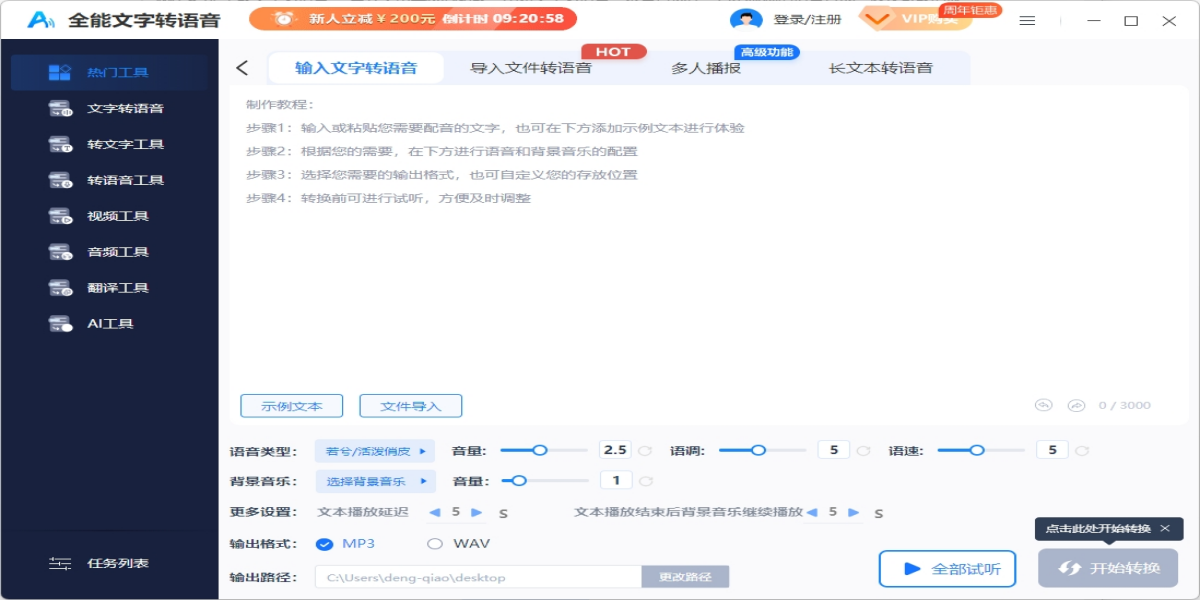This screenshot has width=1200, height=600.
Task: Open the 热门工具 sidebar section
Action: pyautogui.click(x=109, y=72)
